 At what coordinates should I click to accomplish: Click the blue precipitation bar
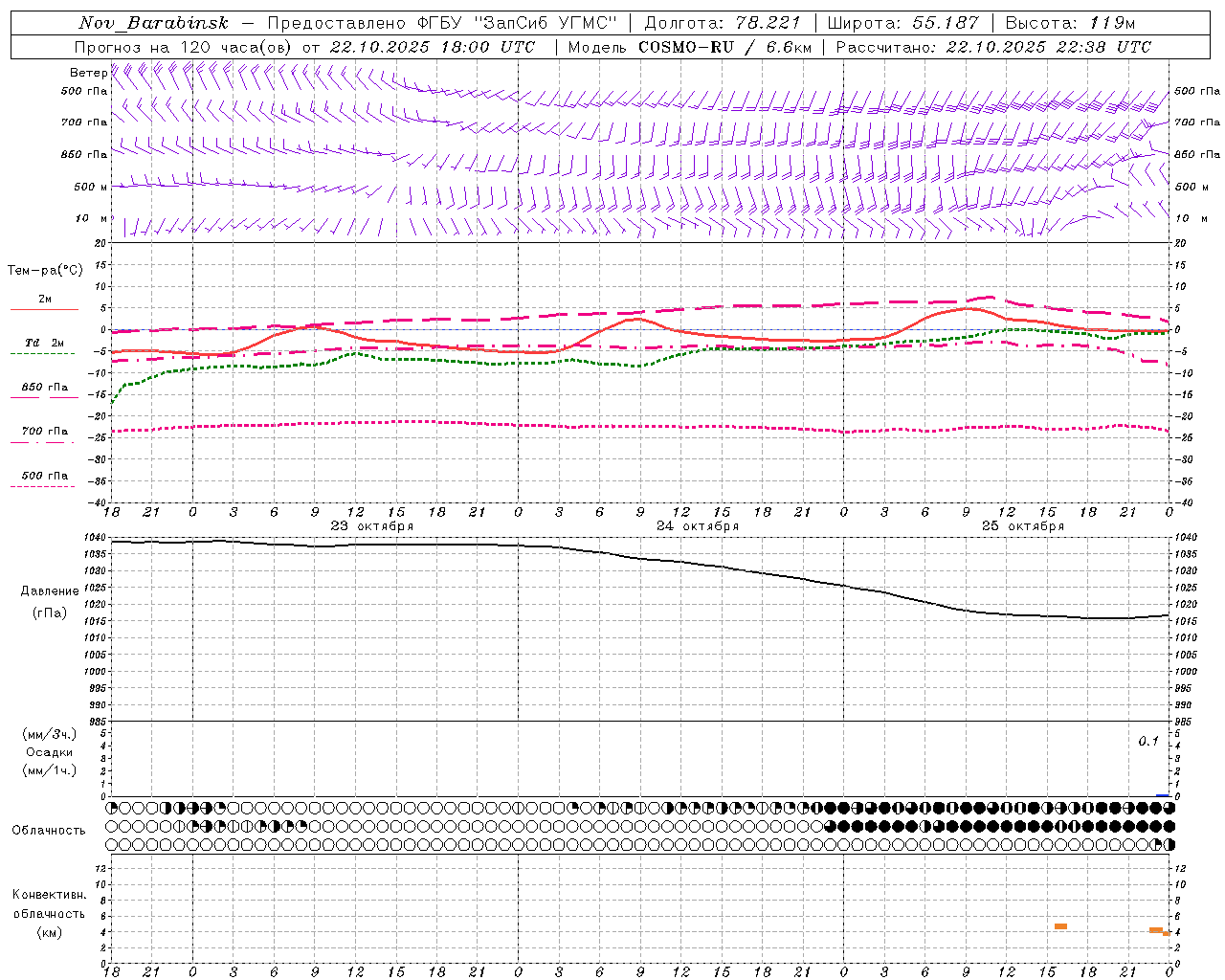pyautogui.click(x=1163, y=795)
